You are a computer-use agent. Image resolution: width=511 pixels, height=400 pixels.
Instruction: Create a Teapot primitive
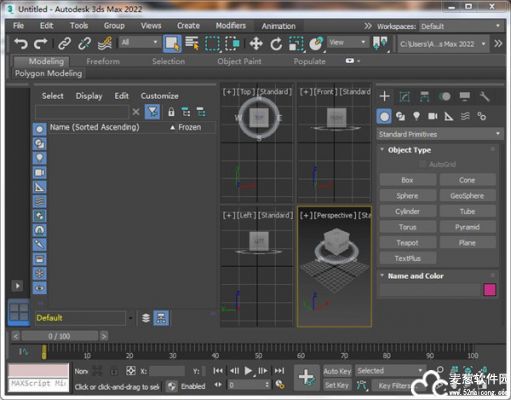click(408, 243)
